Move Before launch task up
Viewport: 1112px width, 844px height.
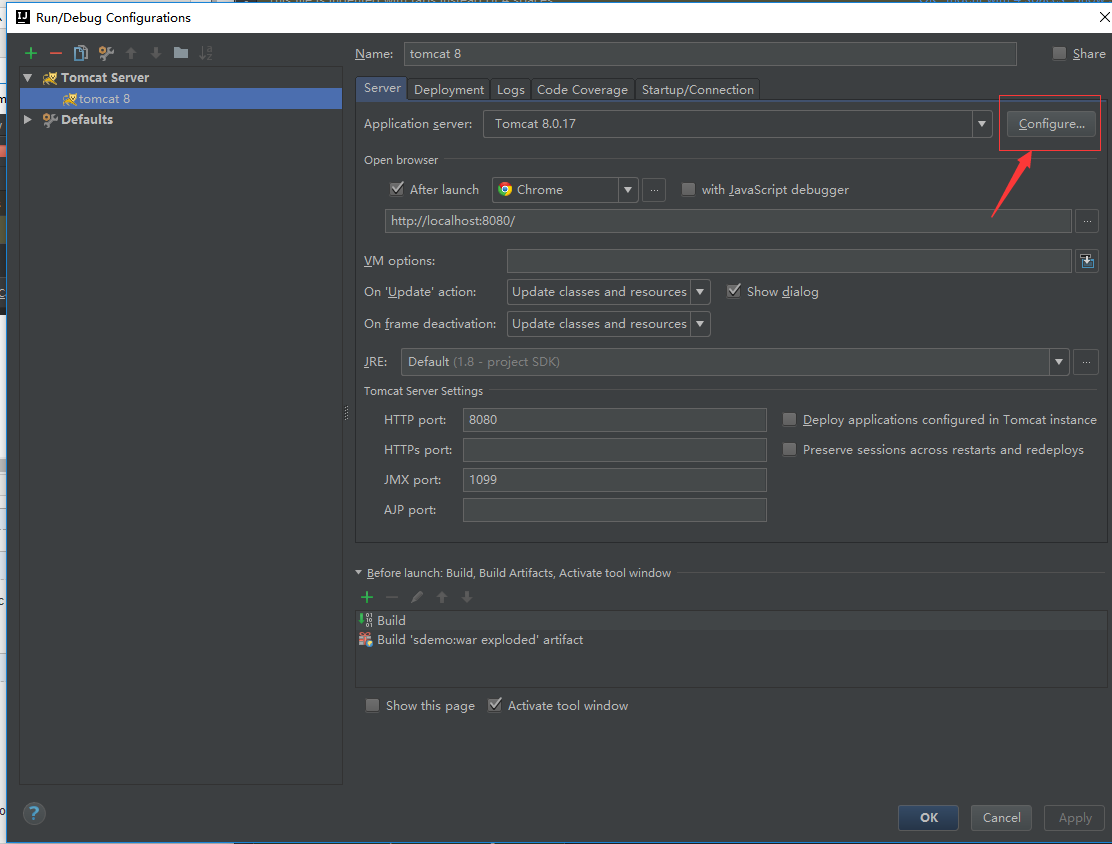coord(442,597)
